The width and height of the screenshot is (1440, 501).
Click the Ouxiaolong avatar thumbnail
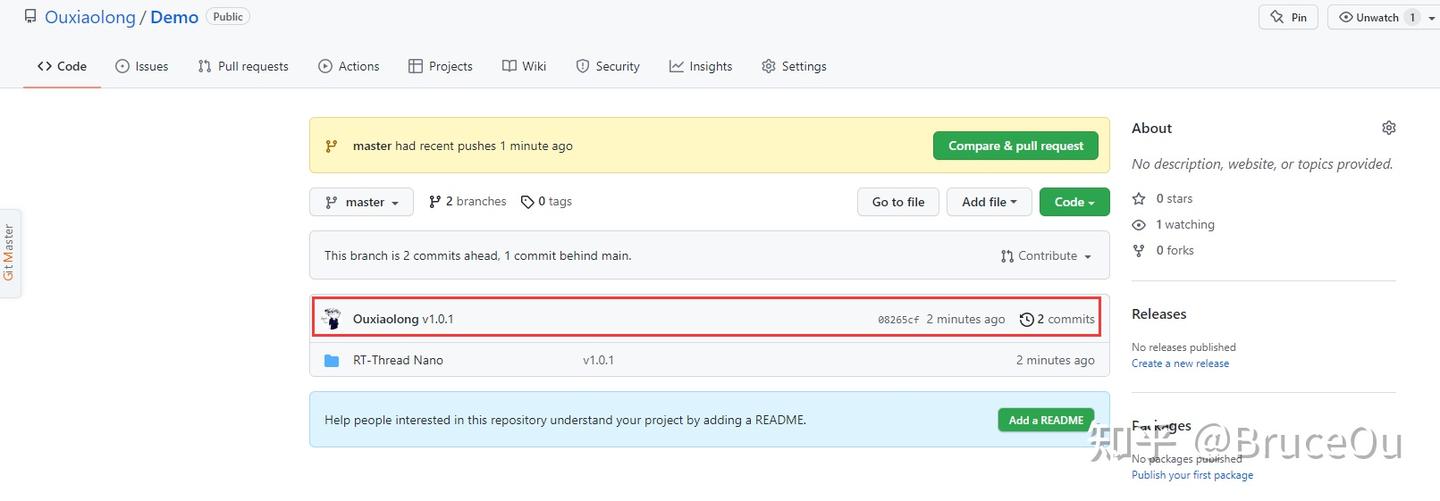[332, 319]
